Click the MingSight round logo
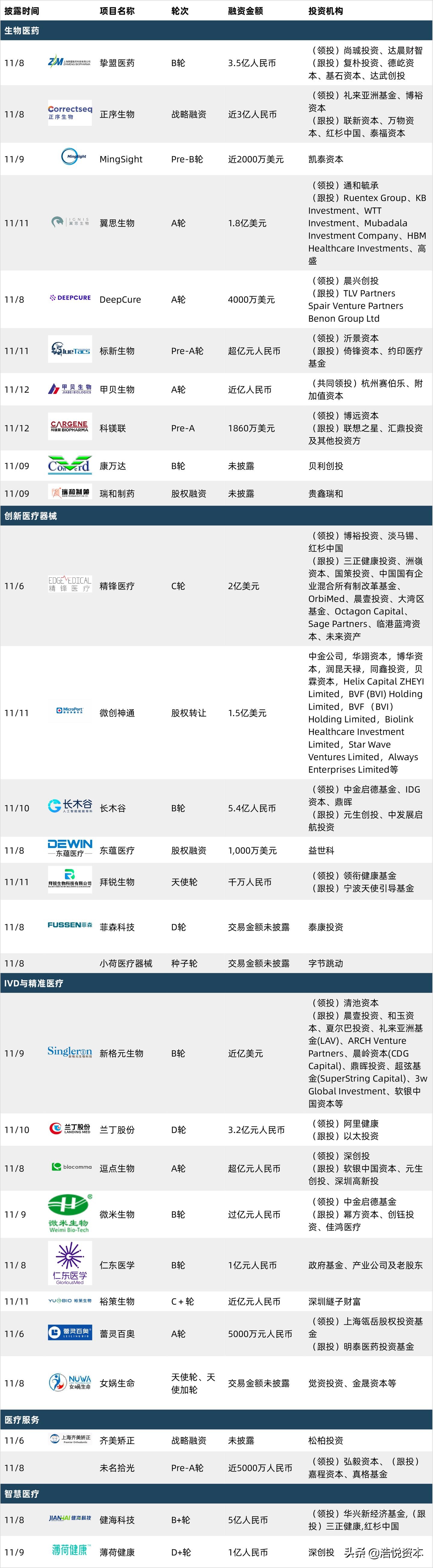Screen dimensions: 433x1568 pos(73,157)
